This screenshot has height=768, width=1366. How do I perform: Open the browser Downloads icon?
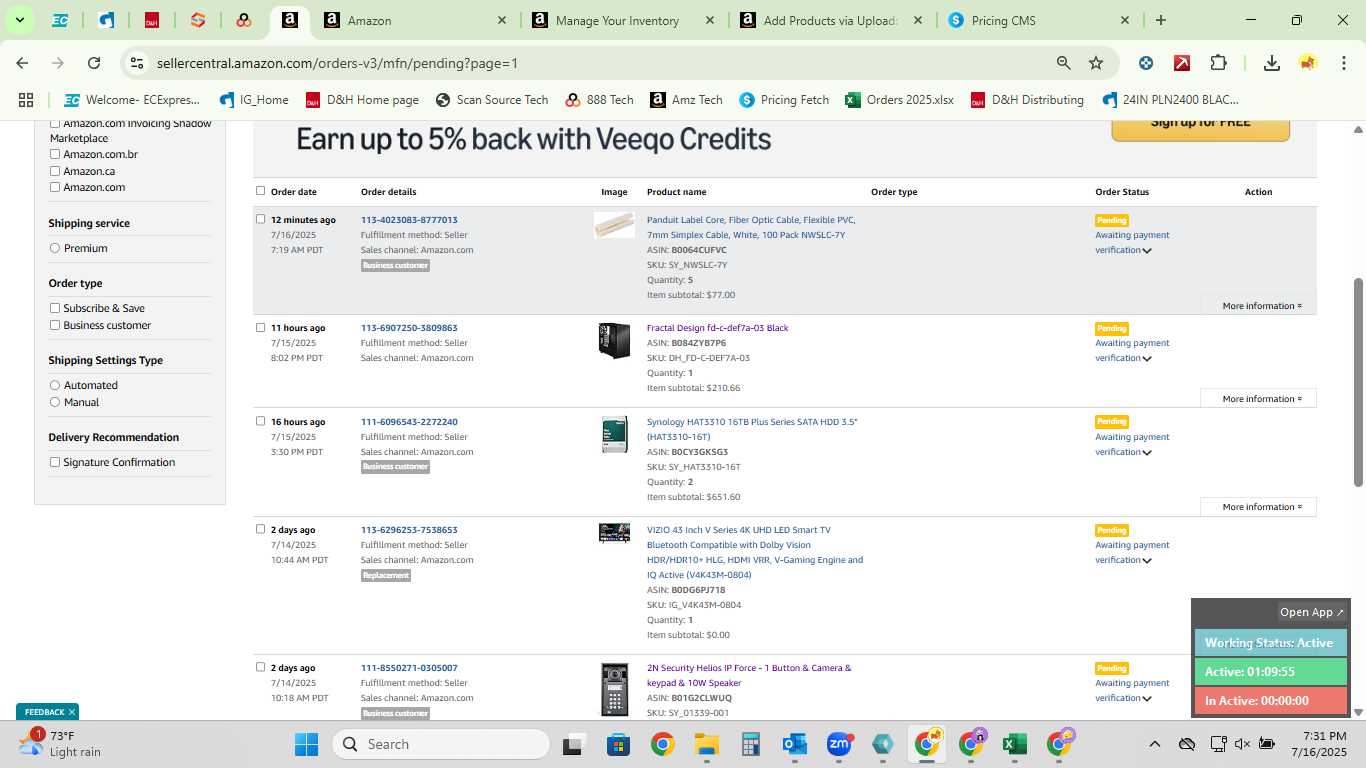1271,63
